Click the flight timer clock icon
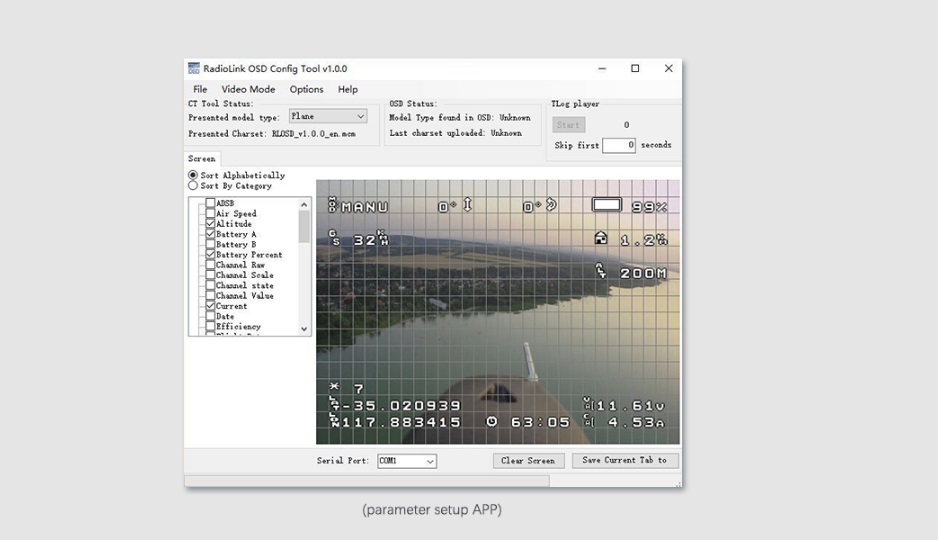The width and height of the screenshot is (938, 540). 492,422
